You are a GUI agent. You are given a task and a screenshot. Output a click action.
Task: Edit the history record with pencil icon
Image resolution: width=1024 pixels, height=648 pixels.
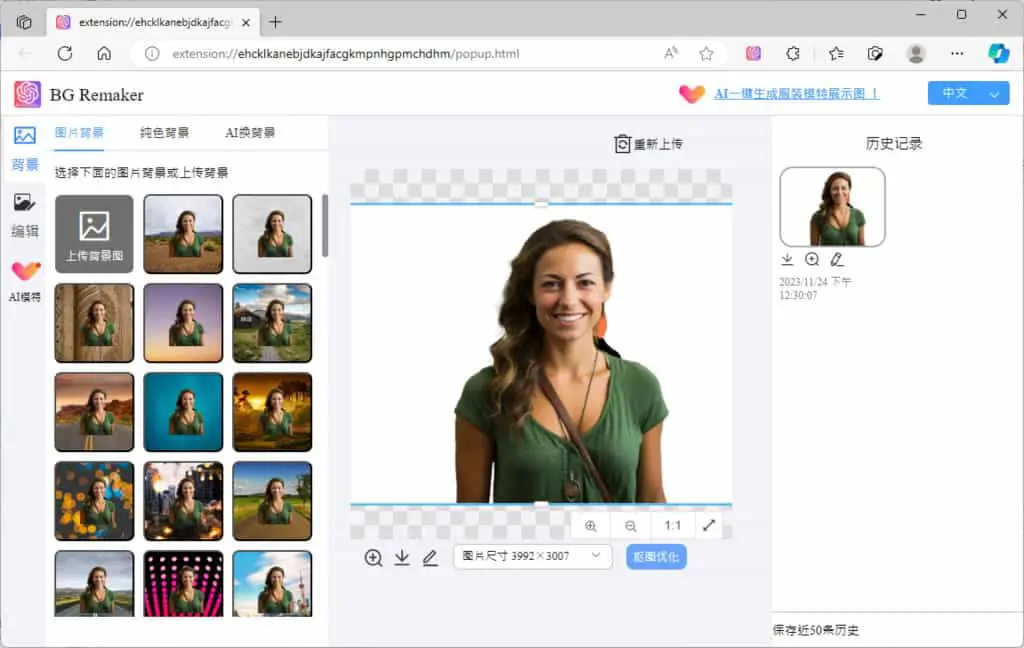coord(837,259)
